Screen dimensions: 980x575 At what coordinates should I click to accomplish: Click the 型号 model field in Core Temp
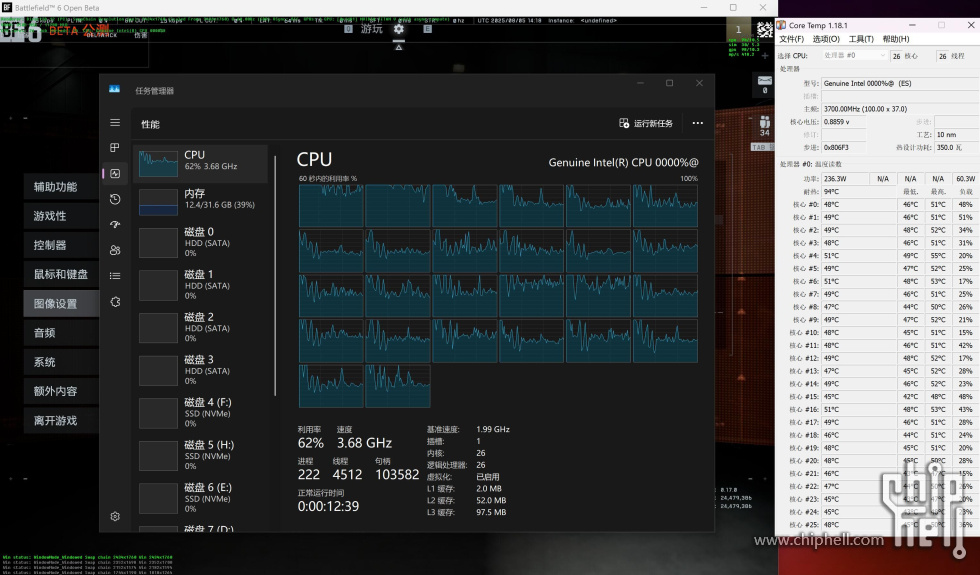899,83
